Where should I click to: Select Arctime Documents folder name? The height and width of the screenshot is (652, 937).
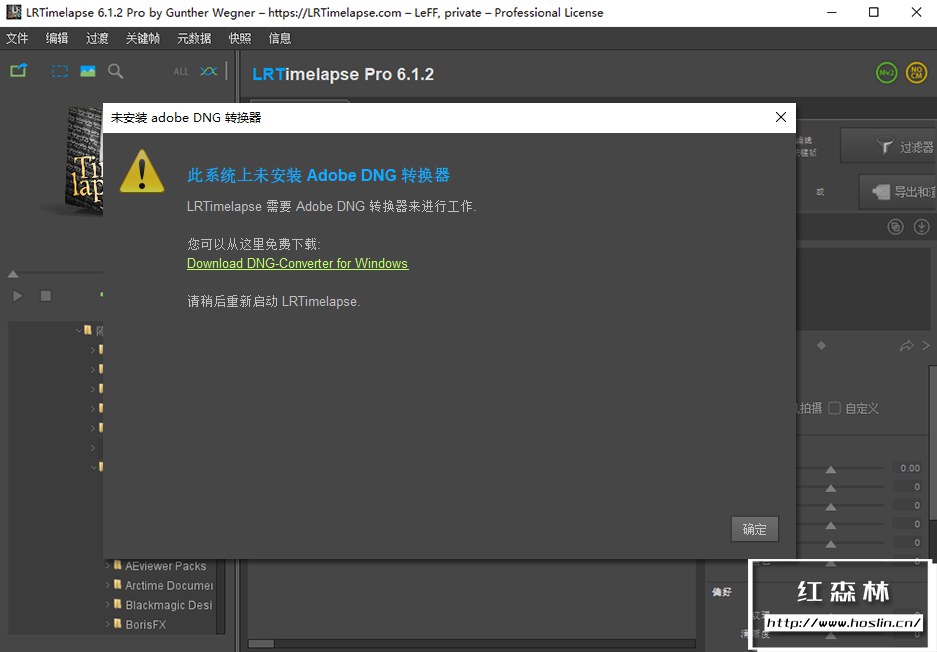pyautogui.click(x=169, y=586)
